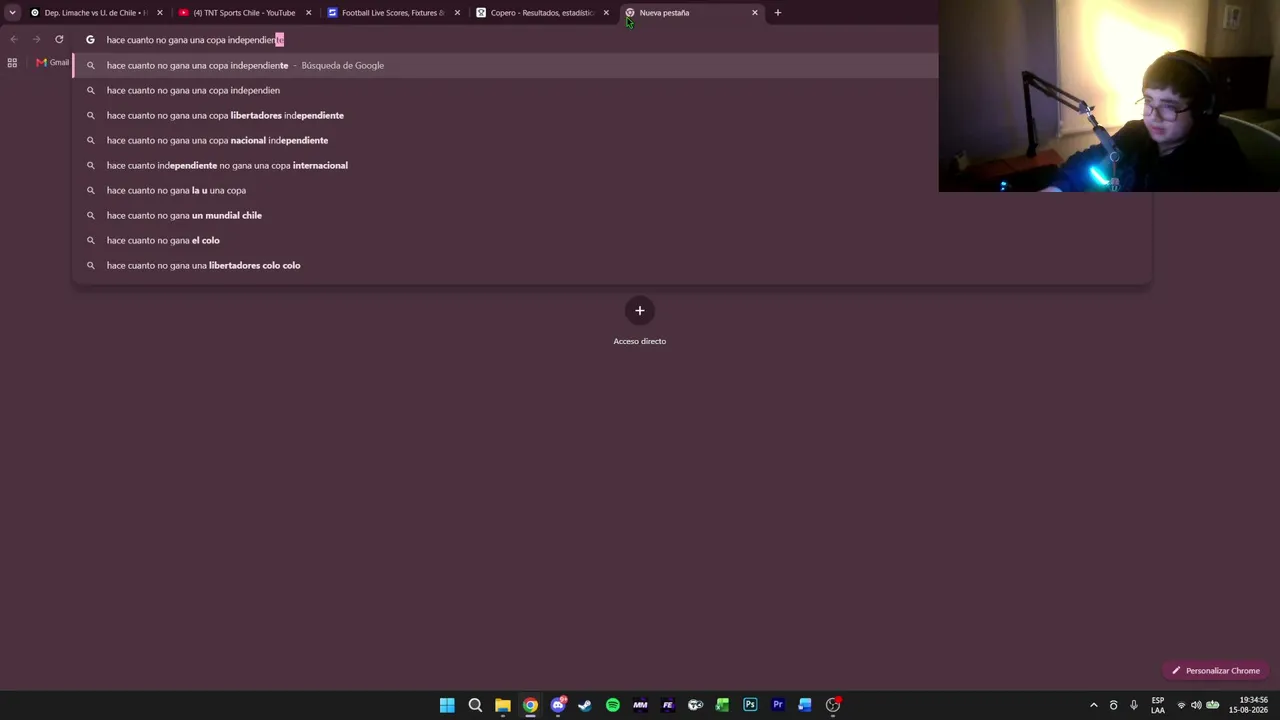Open Steam from the taskbar
1280x720 pixels.
tap(585, 705)
